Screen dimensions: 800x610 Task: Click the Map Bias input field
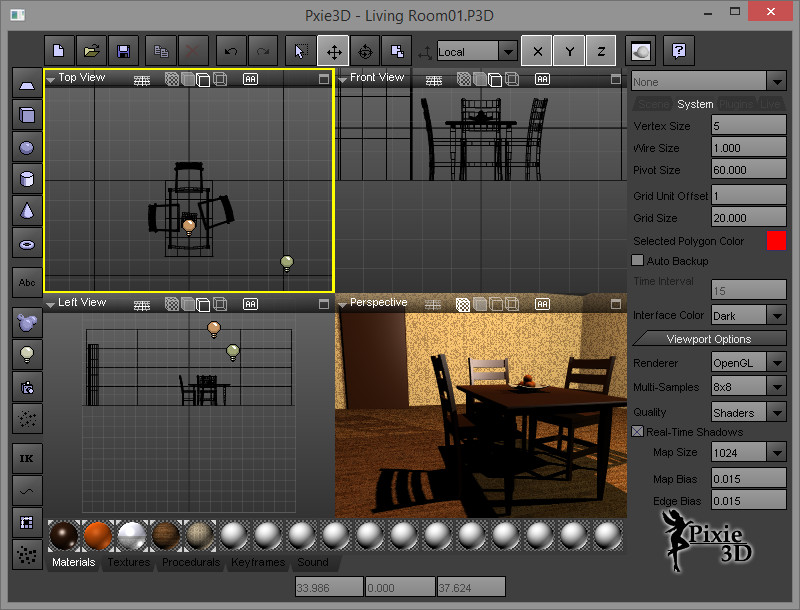pyautogui.click(x=748, y=478)
